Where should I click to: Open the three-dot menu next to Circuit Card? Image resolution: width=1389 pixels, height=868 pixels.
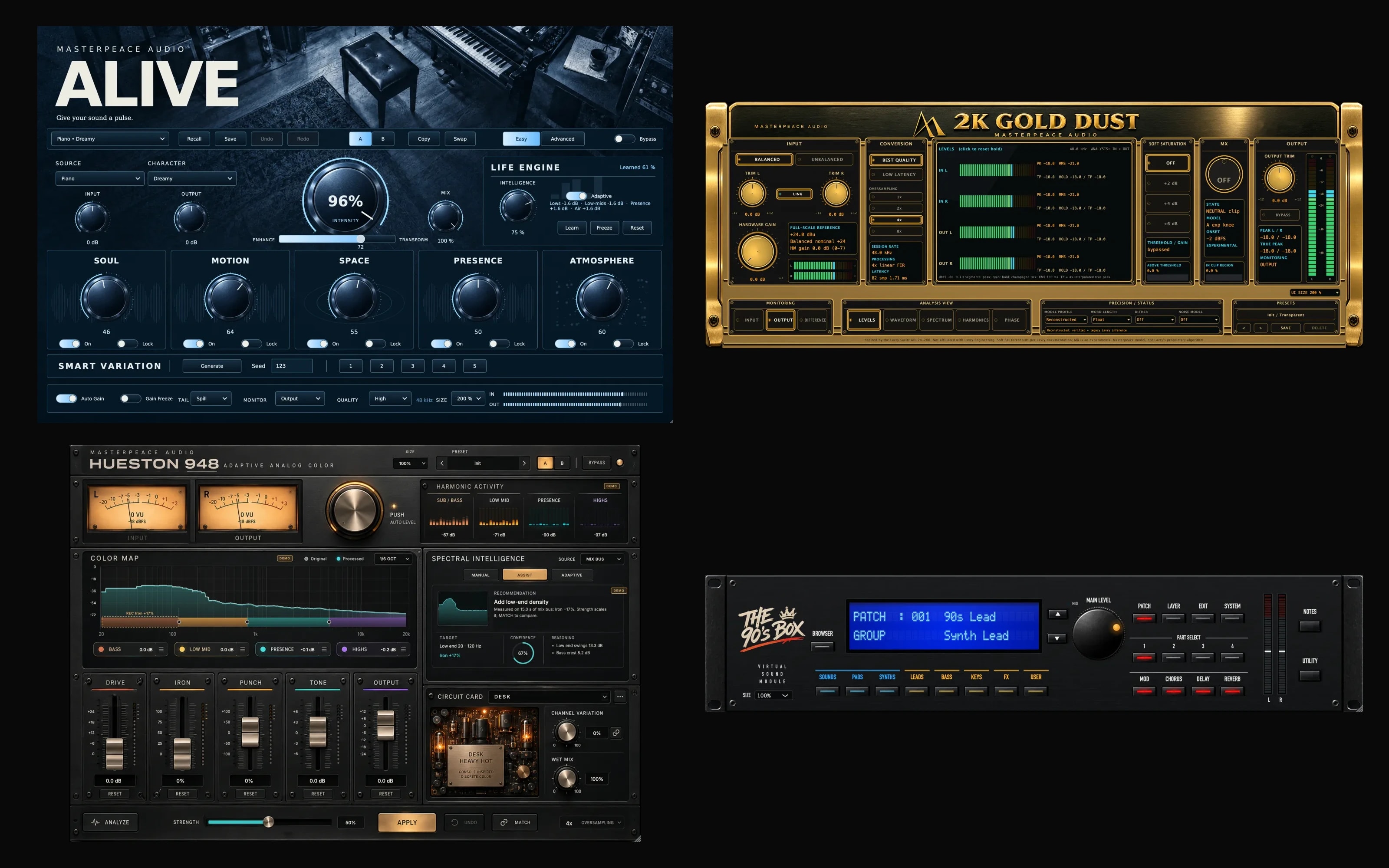coord(620,696)
